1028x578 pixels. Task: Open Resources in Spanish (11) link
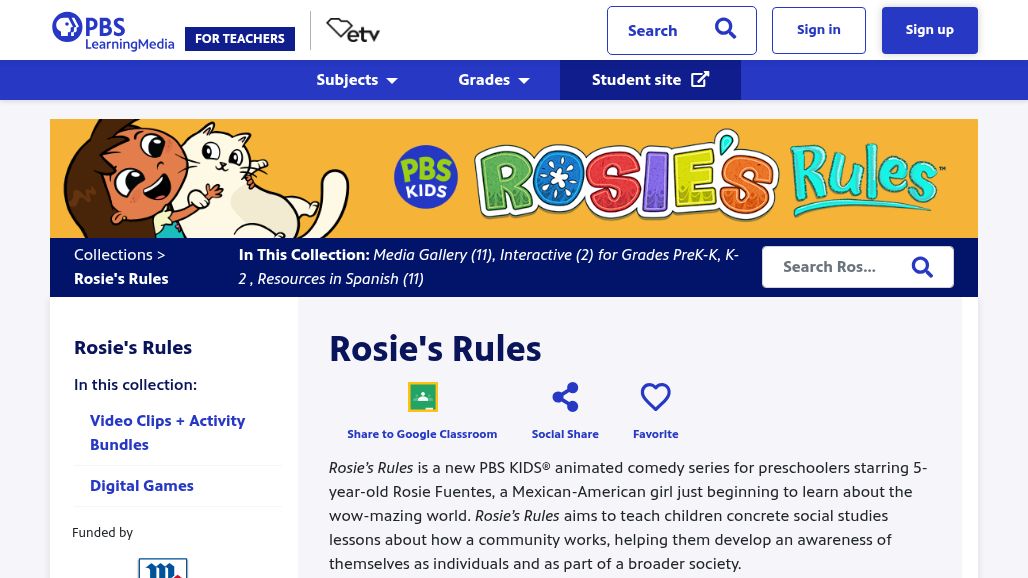pos(340,279)
